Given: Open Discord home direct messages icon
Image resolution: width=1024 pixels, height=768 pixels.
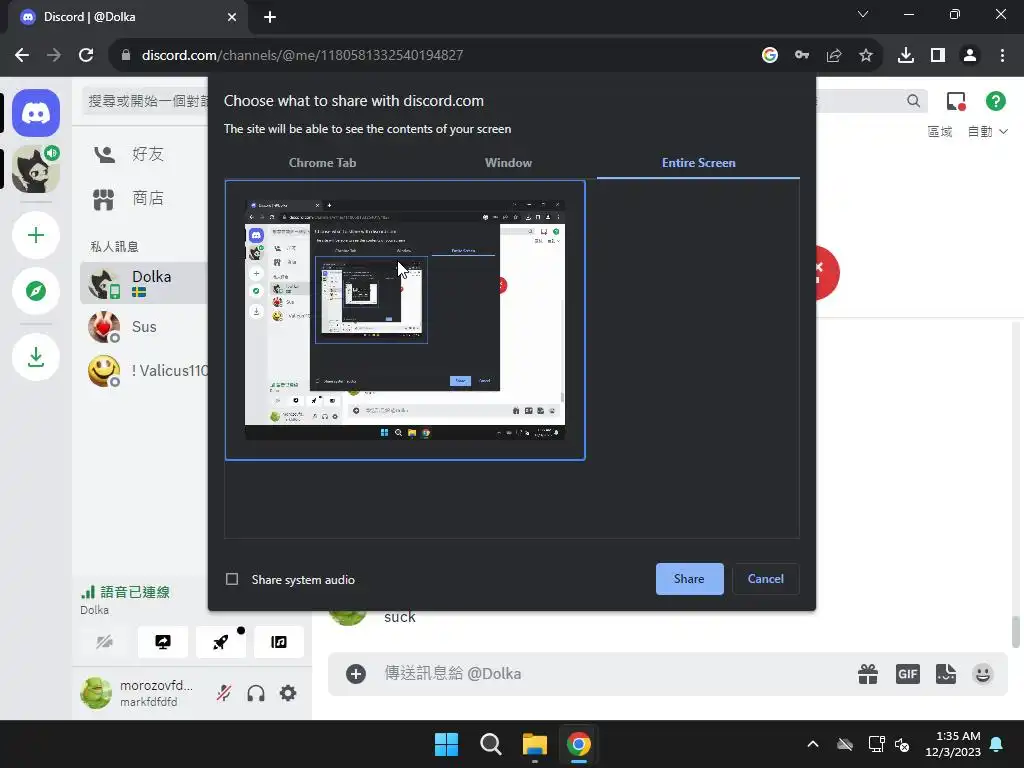Looking at the screenshot, I should 36,113.
